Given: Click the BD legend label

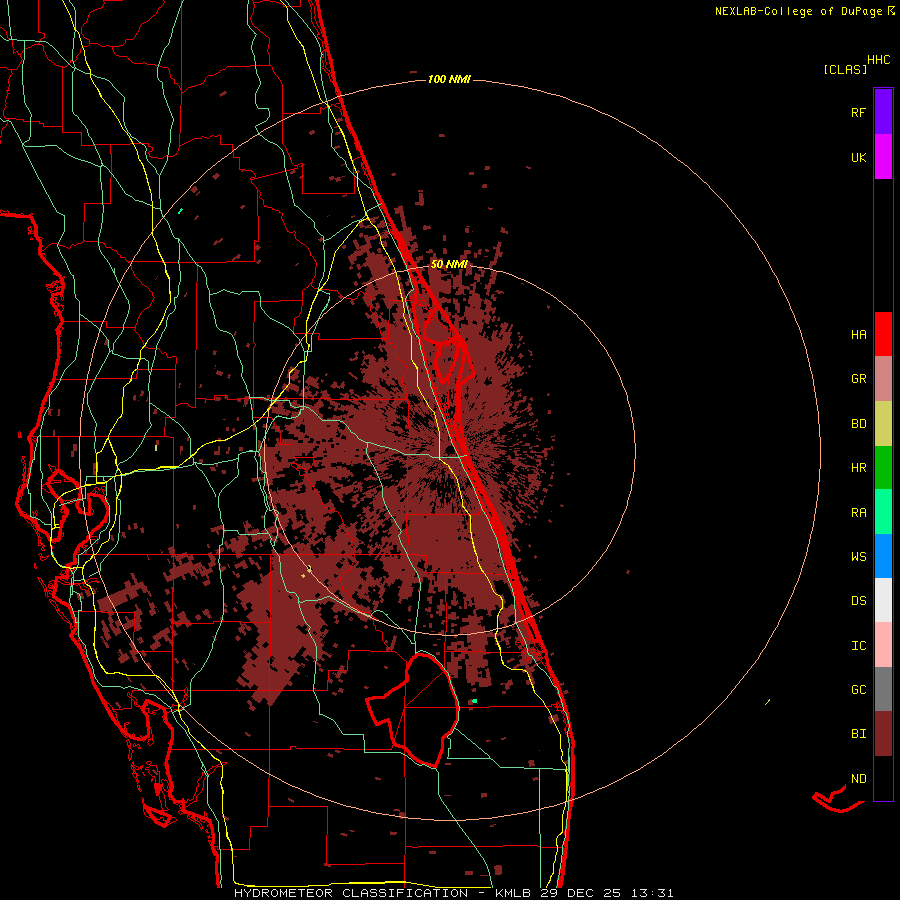Looking at the screenshot, I should point(858,424).
